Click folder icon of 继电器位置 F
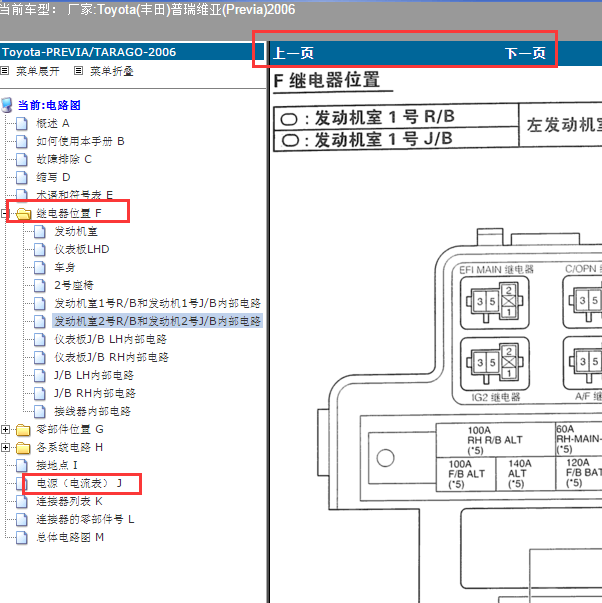602x603 pixels. pyautogui.click(x=23, y=214)
